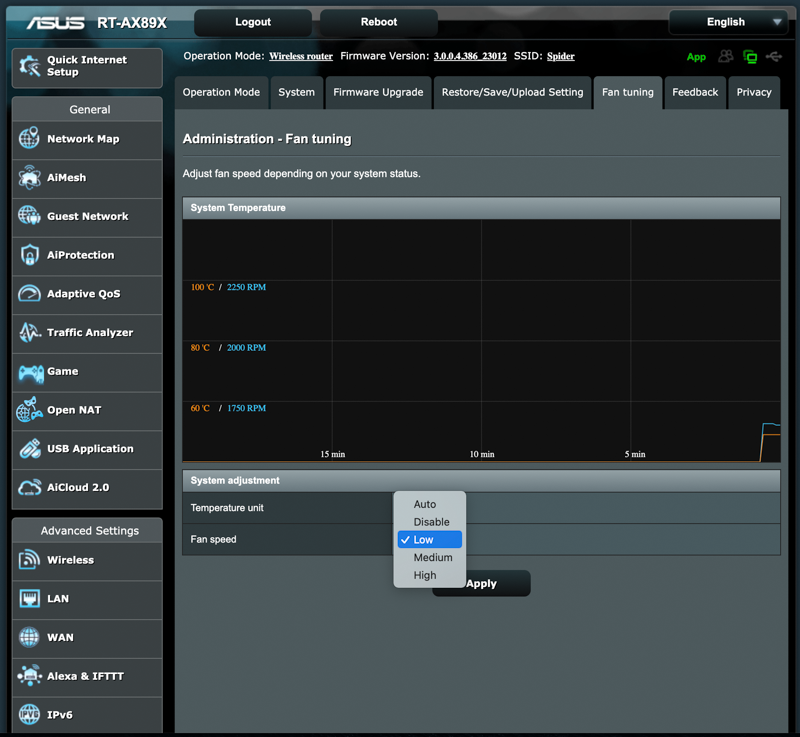Click the green network status icon
The image size is (800, 737).
coord(750,57)
